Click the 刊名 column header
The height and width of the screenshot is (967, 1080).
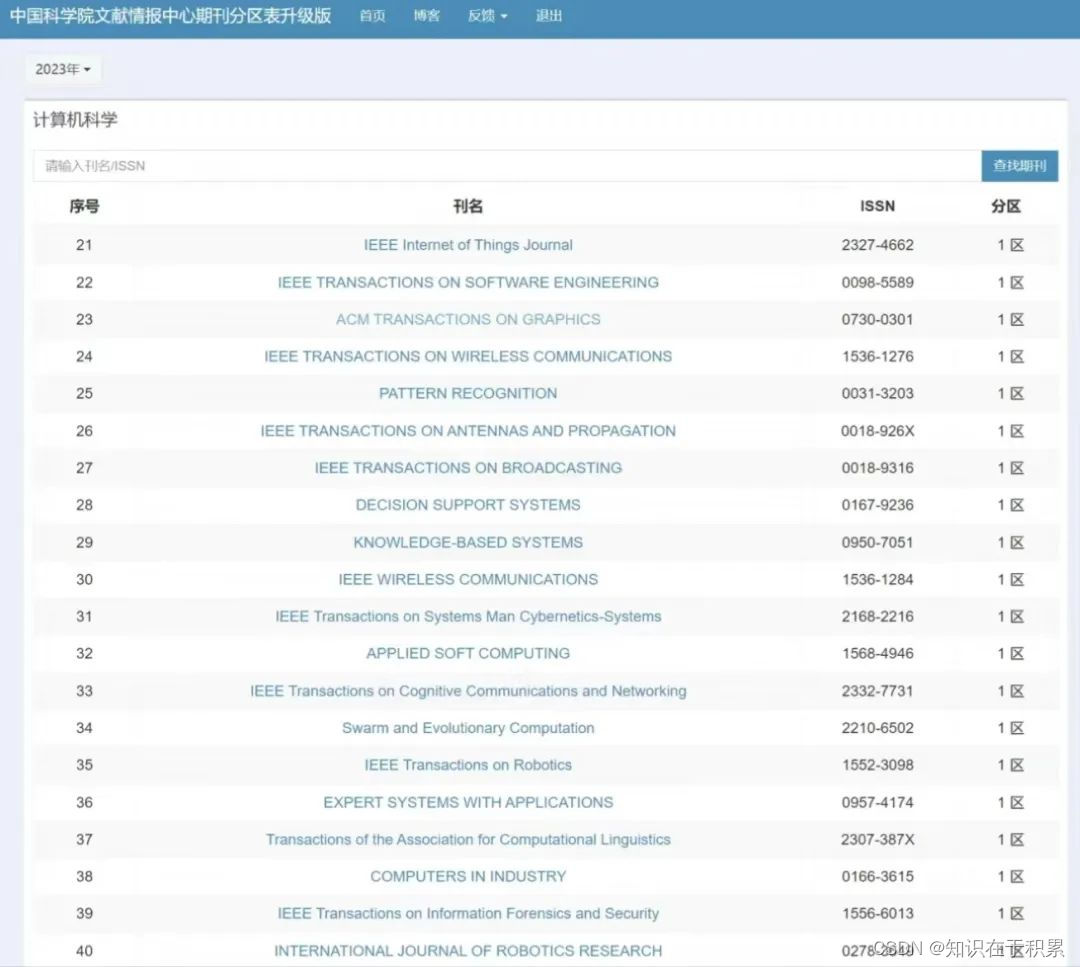coord(468,207)
